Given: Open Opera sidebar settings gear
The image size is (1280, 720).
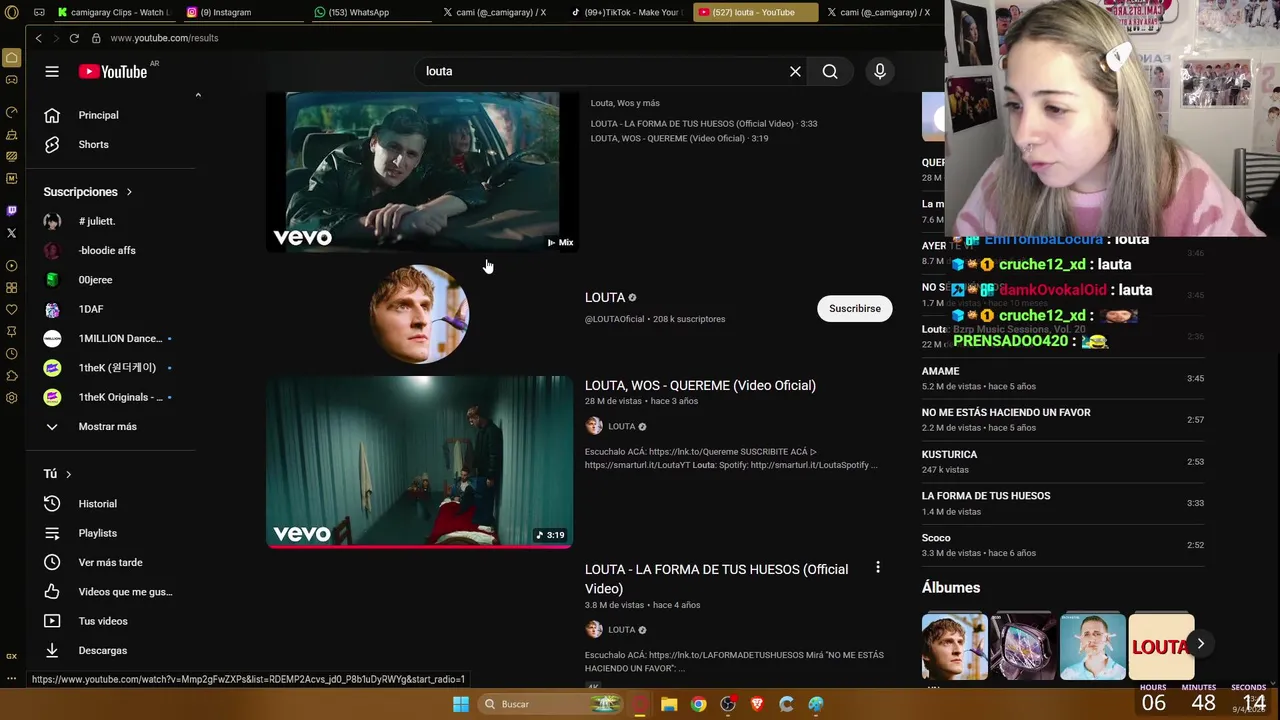Looking at the screenshot, I should point(11,398).
